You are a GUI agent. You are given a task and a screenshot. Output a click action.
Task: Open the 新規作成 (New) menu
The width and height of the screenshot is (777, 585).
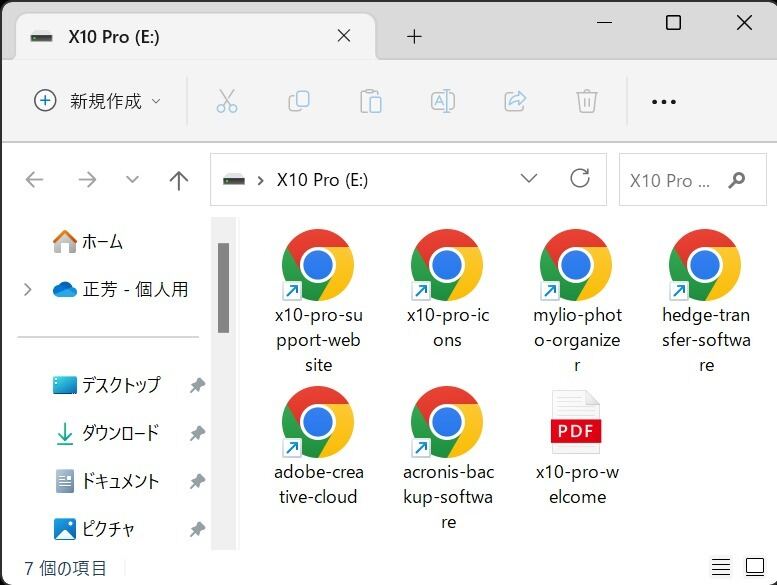click(x=98, y=101)
